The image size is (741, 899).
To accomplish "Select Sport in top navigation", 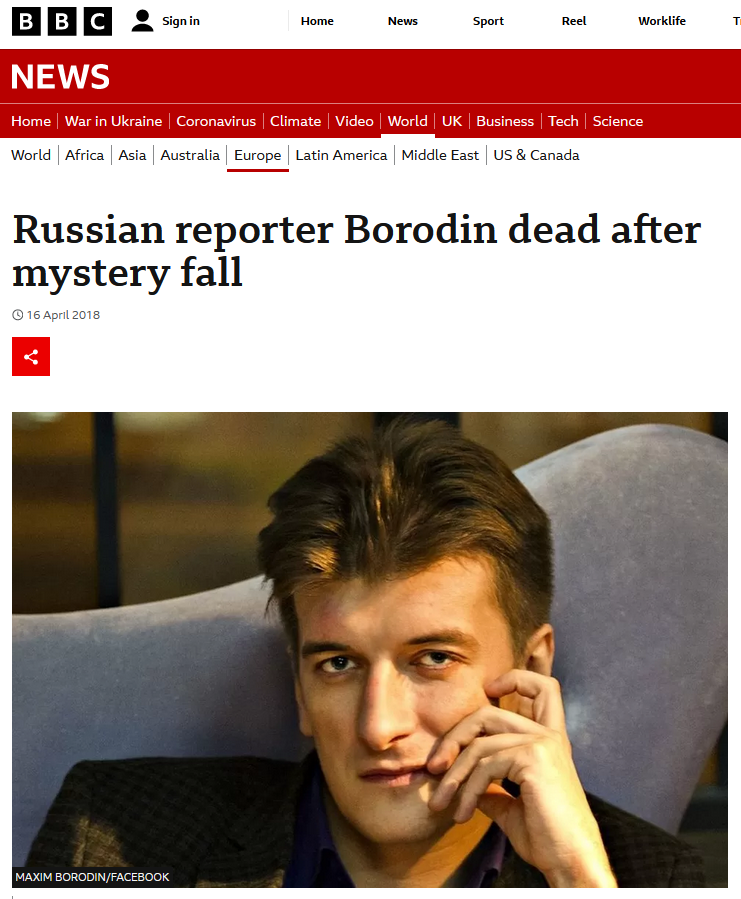I will click(x=488, y=21).
